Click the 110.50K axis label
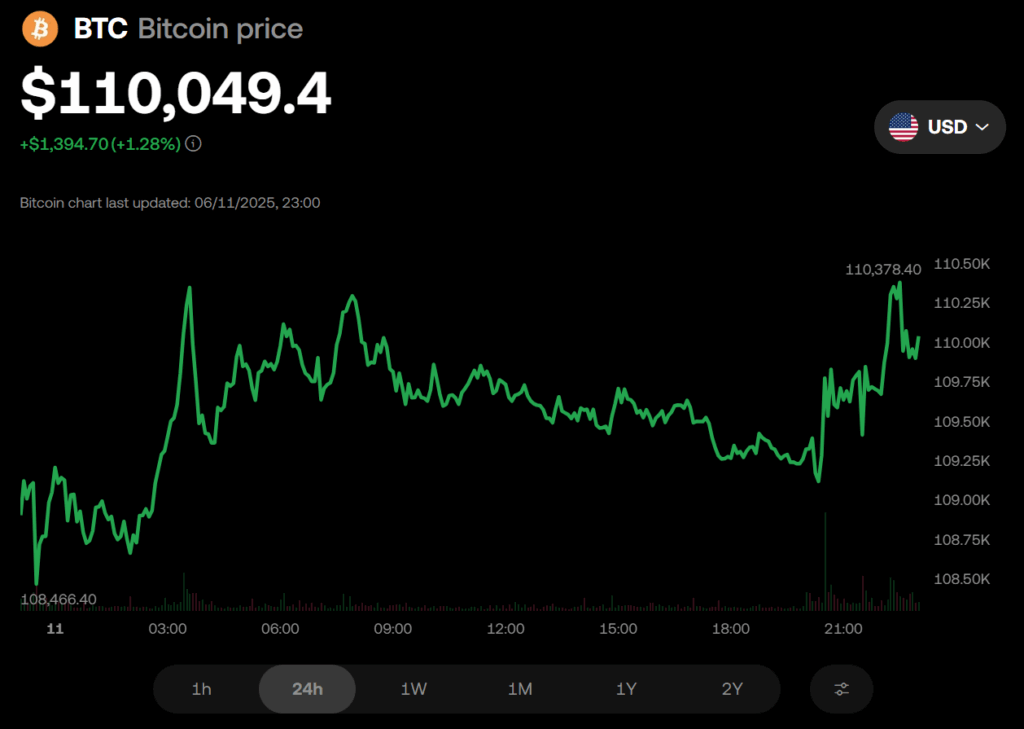Viewport: 1024px width, 729px height. pos(962,264)
